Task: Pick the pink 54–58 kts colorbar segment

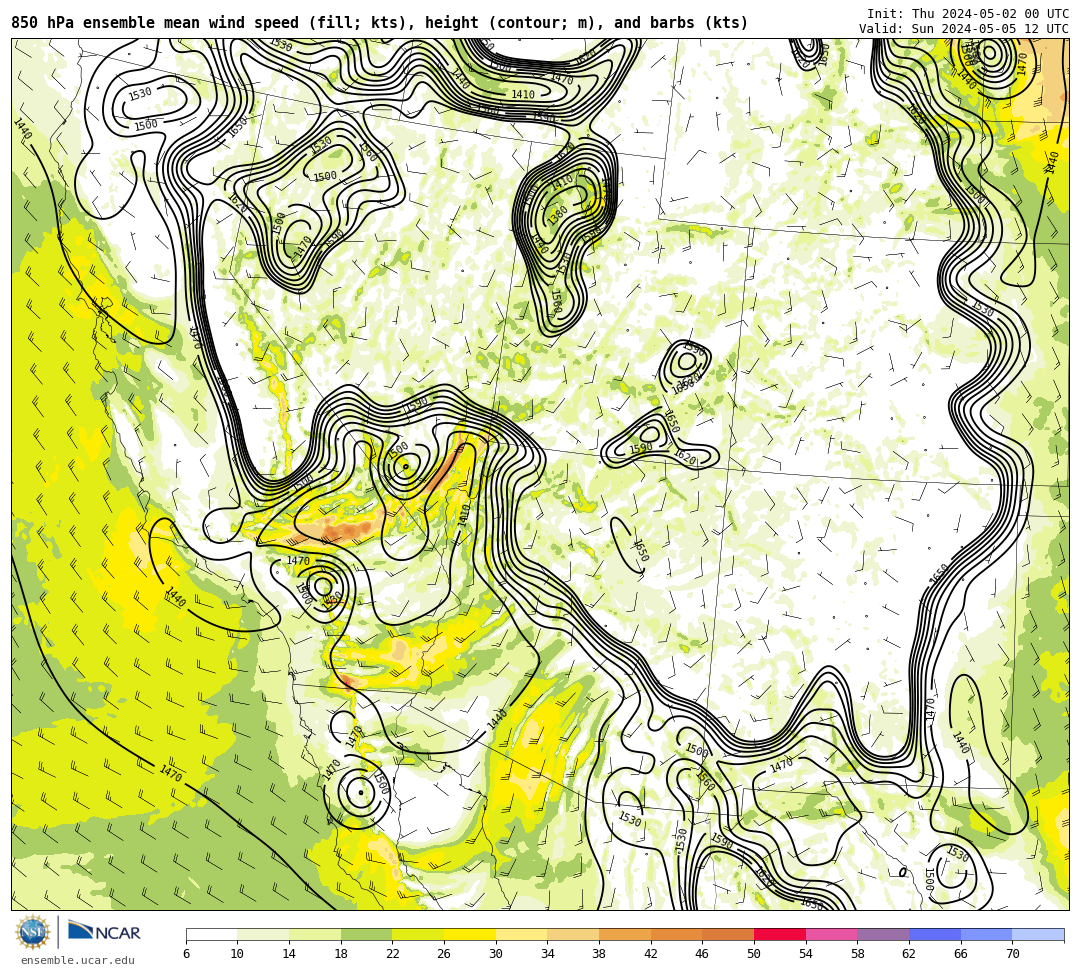Action: click(x=831, y=935)
